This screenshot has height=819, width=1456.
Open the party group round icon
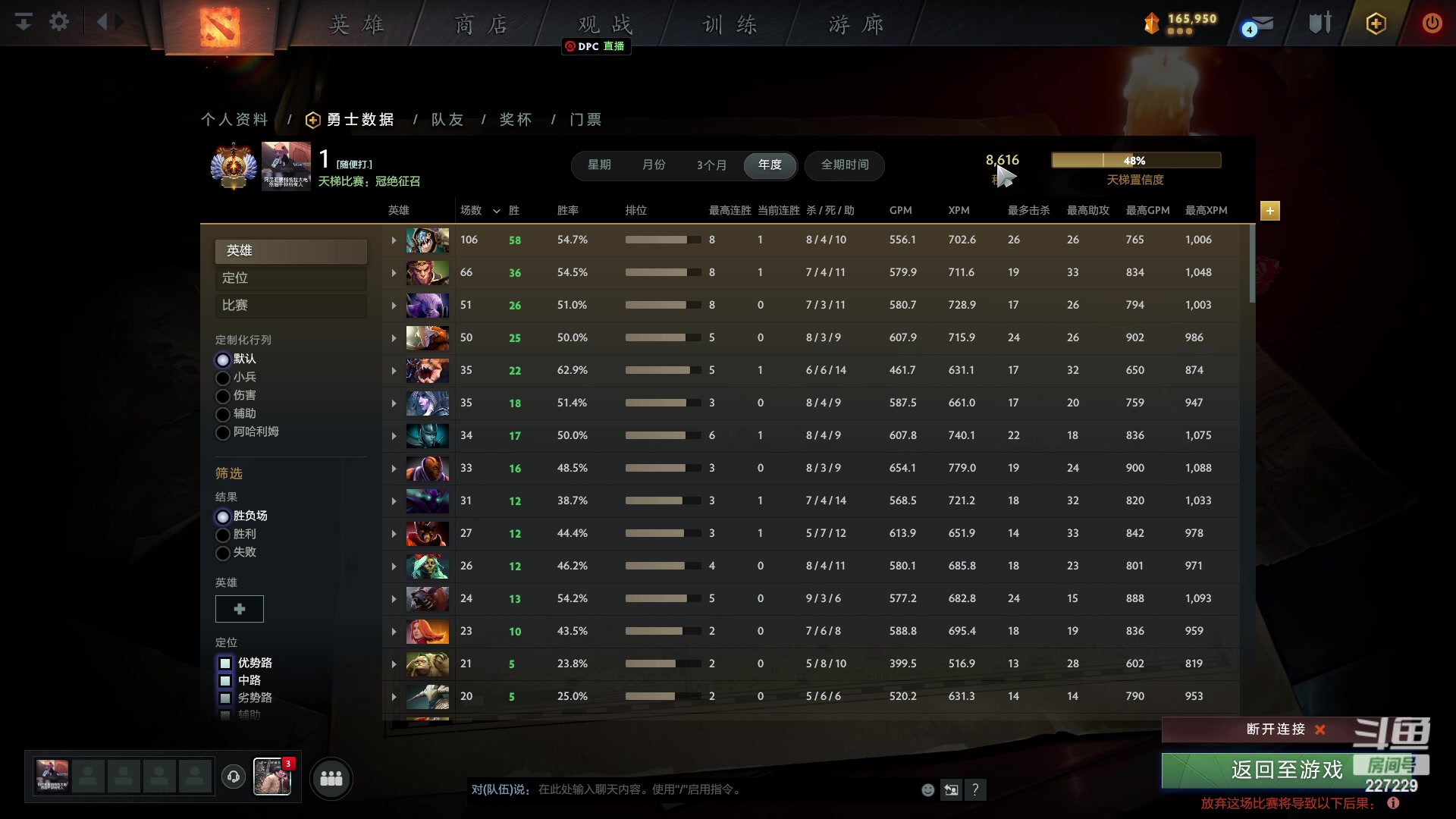coord(331,779)
